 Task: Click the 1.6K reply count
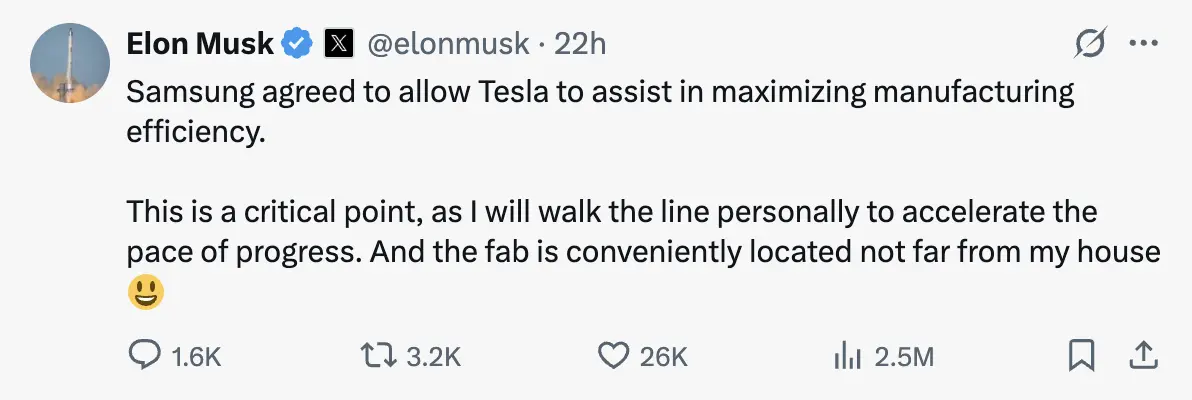click(x=196, y=357)
